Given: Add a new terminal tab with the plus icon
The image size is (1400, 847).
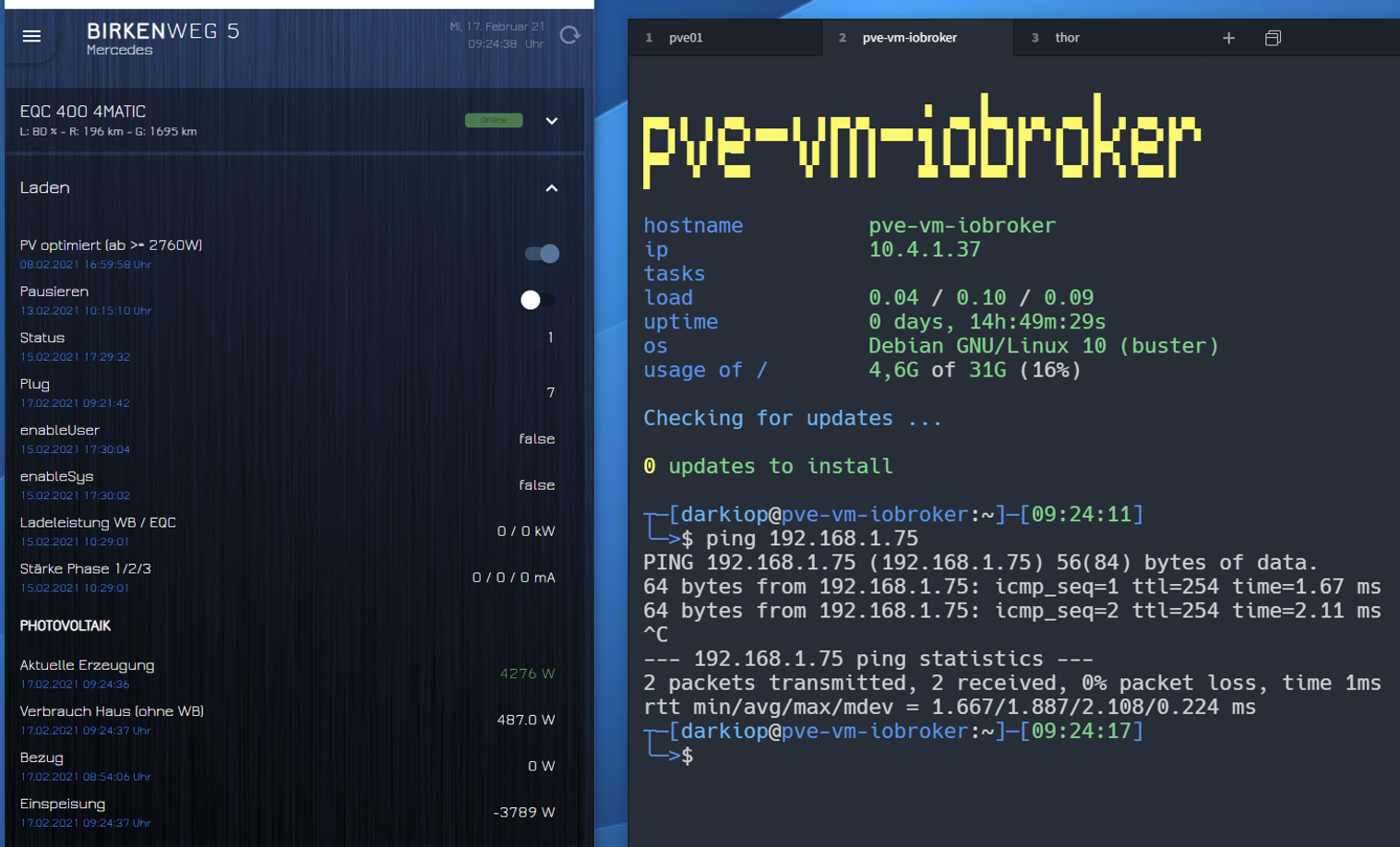Looking at the screenshot, I should click(x=1228, y=38).
